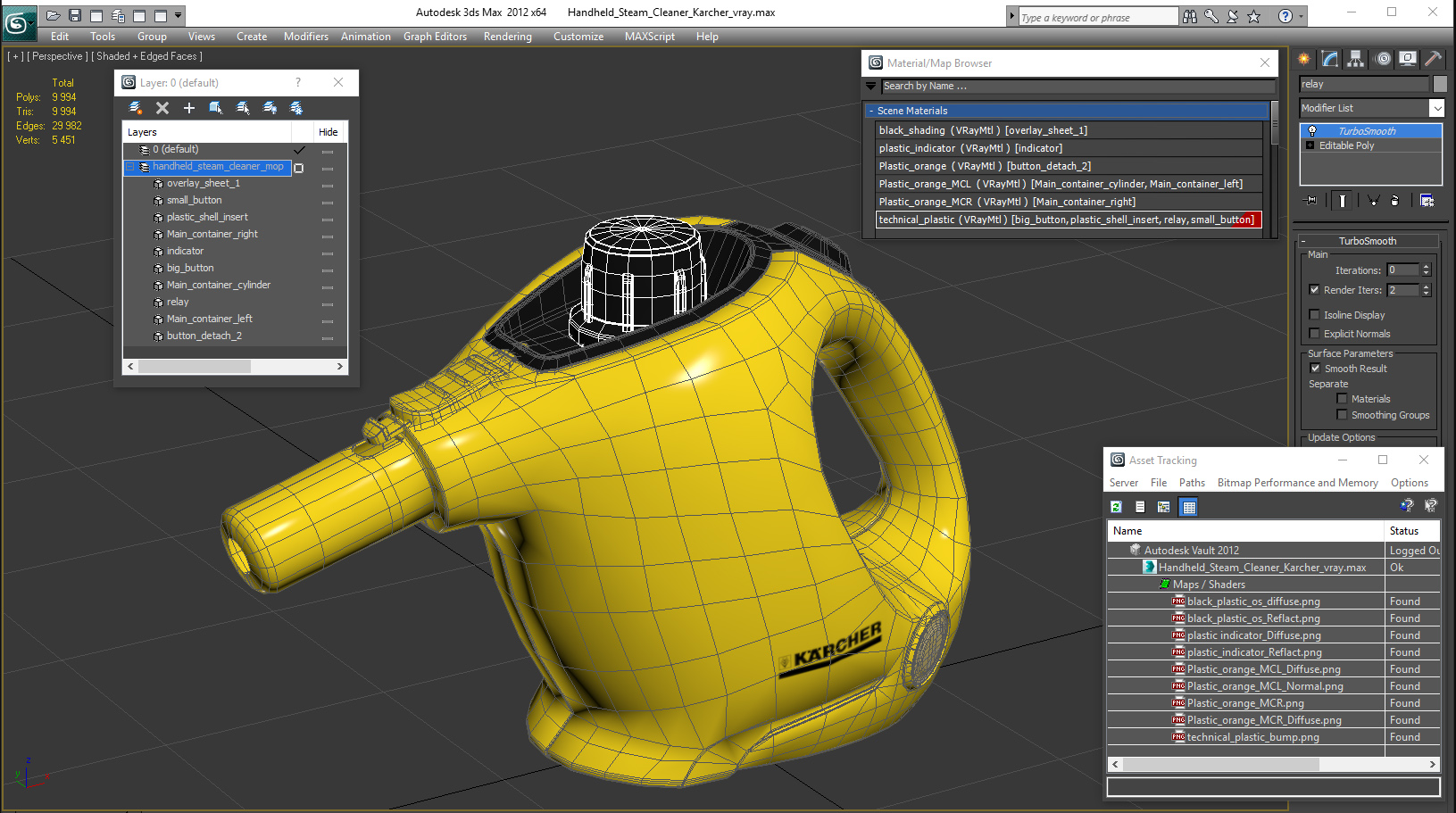This screenshot has height=813, width=1456.
Task: Open Subscription Center key icon
Action: 1211,16
